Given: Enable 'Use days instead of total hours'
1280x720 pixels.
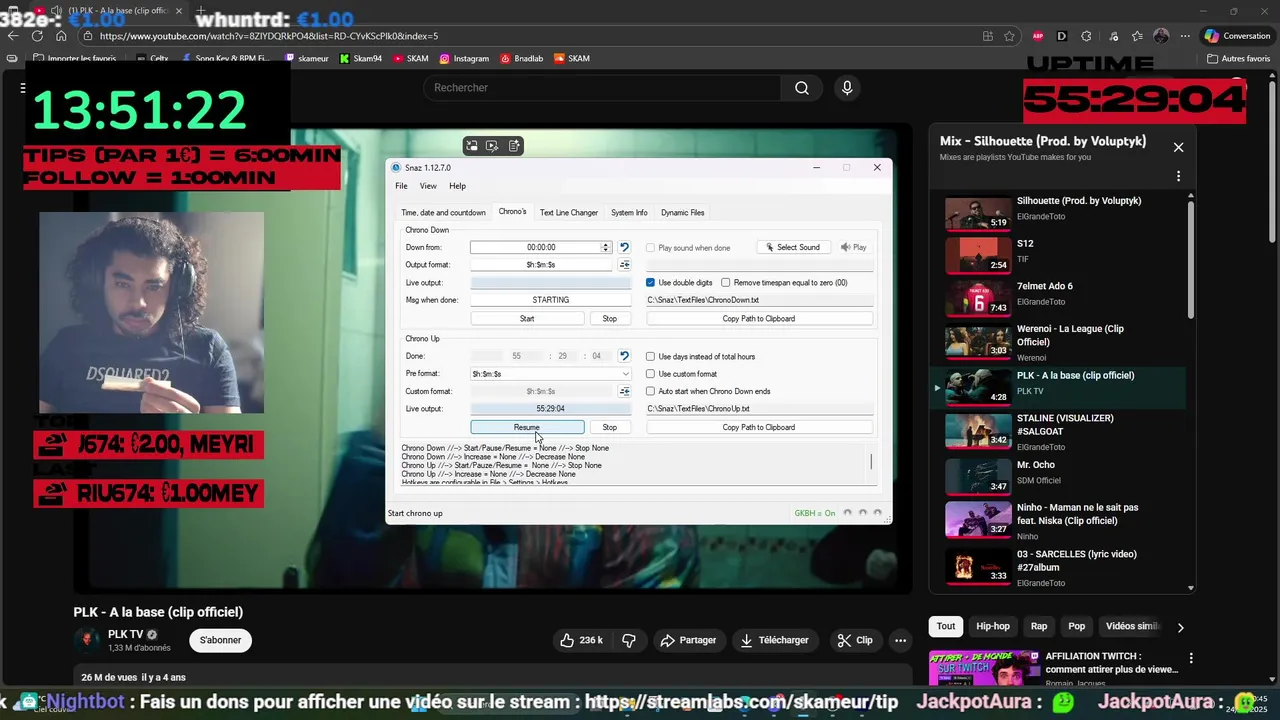Looking at the screenshot, I should coord(650,356).
